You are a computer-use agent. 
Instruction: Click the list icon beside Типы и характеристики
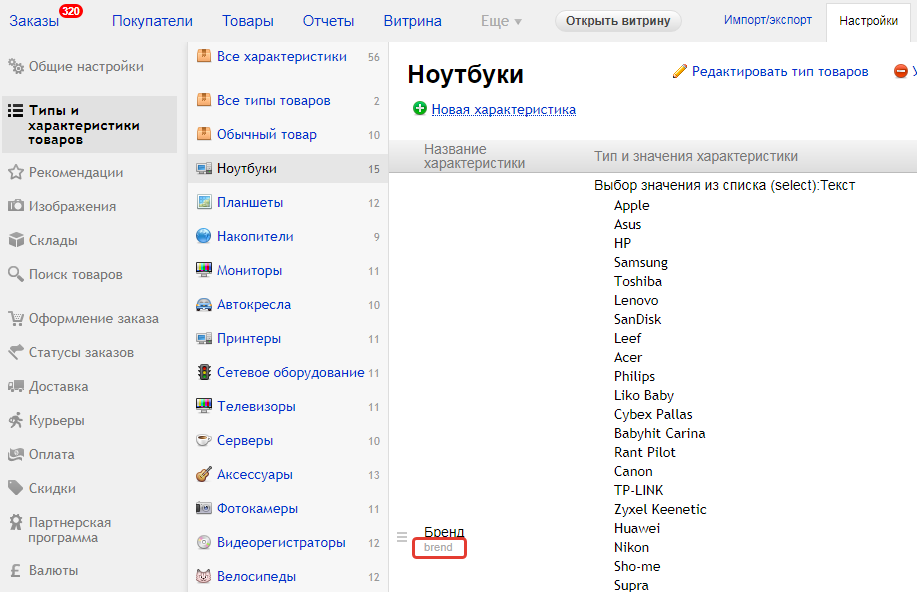(16, 111)
